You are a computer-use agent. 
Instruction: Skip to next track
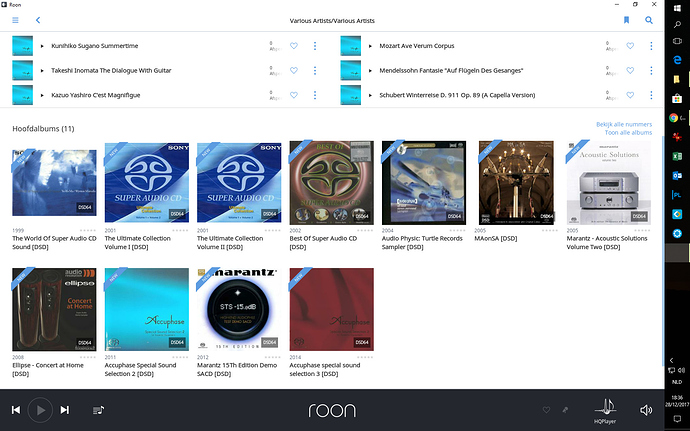click(65, 410)
